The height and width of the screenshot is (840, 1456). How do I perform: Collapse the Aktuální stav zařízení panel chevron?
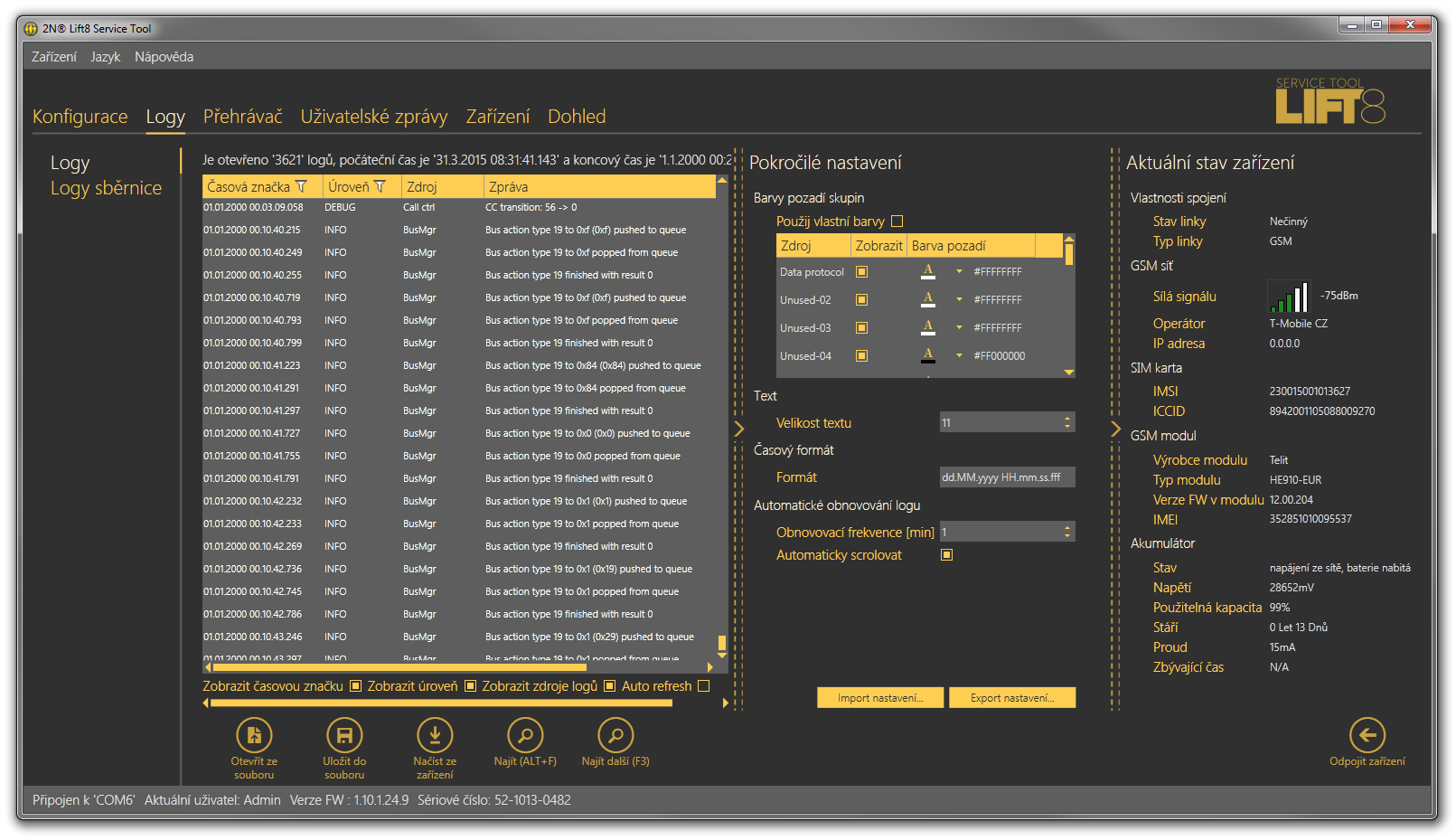1115,429
